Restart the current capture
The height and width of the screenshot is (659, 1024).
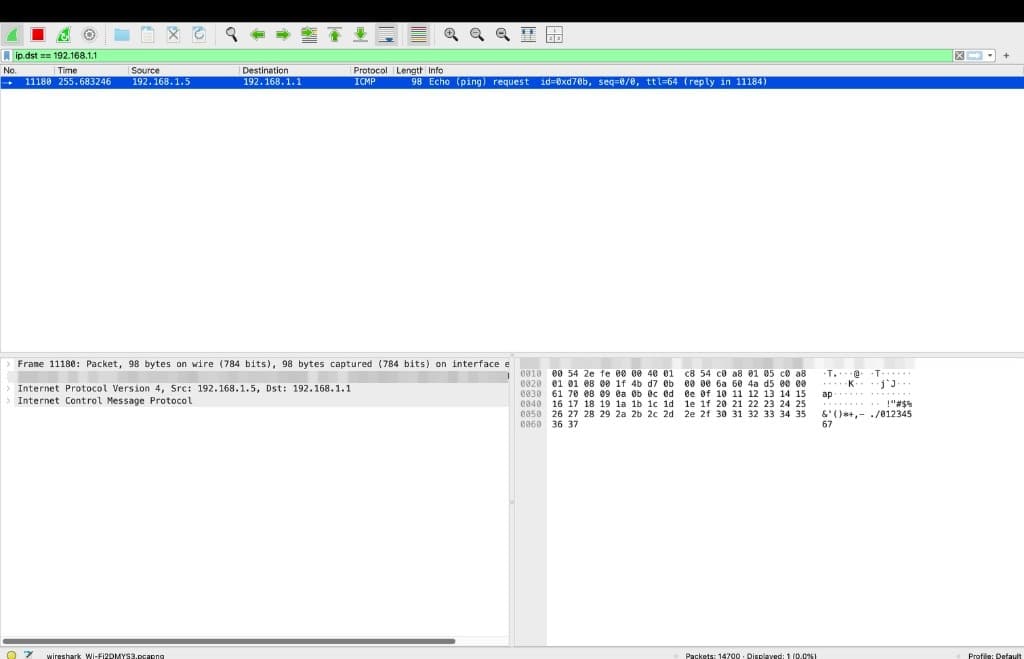coord(63,35)
